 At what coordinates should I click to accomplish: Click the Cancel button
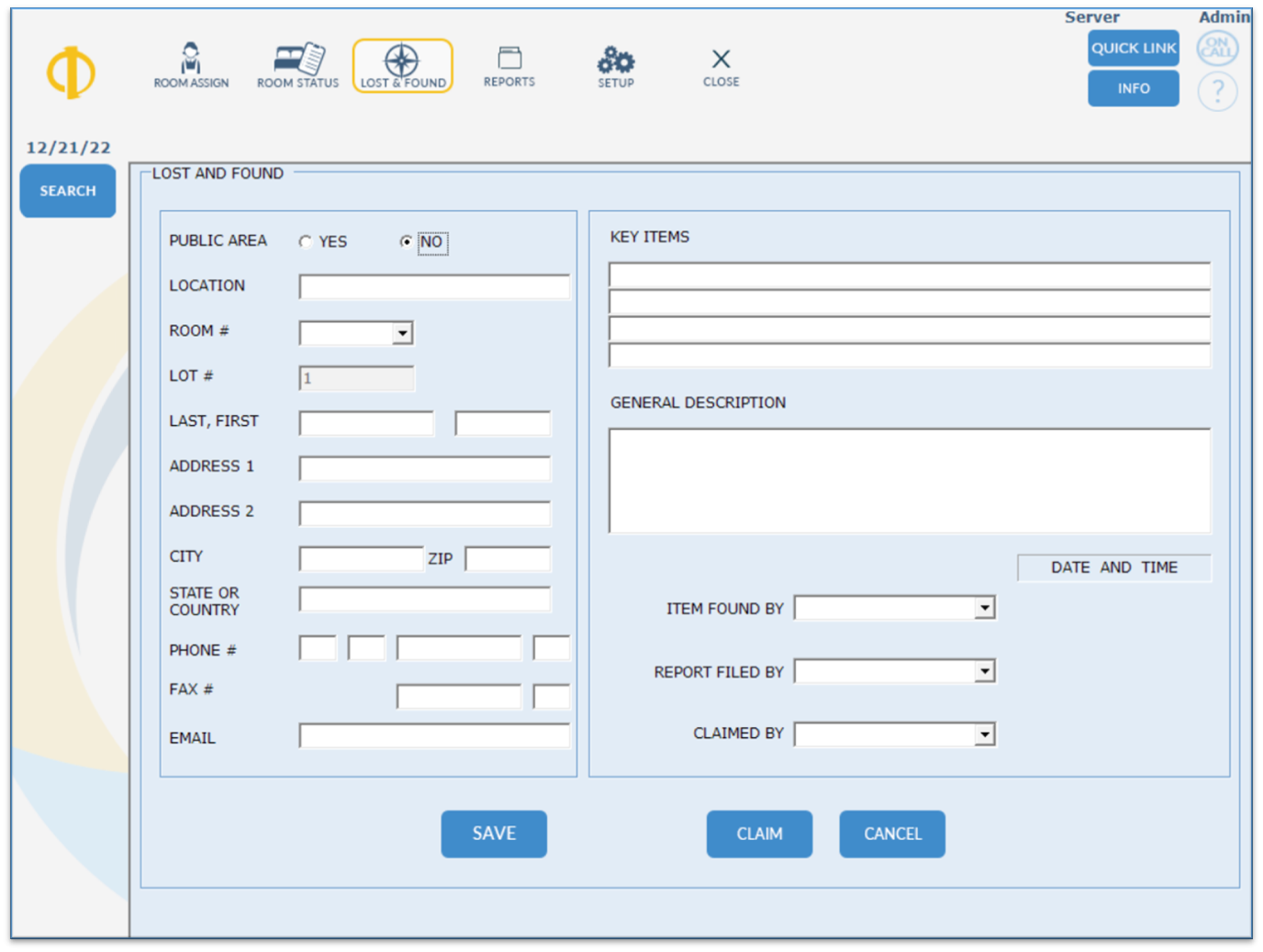coord(892,834)
